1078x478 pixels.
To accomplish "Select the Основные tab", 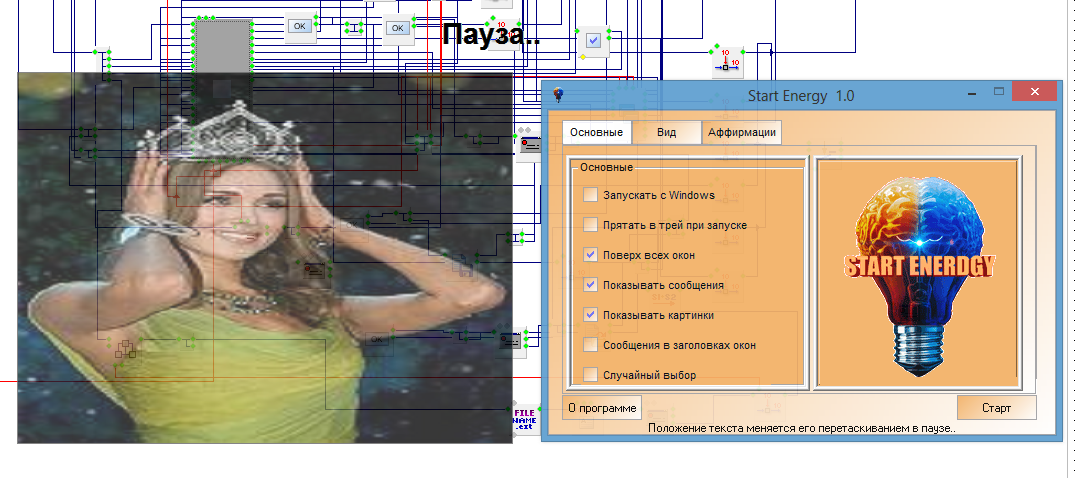I will pos(596,133).
